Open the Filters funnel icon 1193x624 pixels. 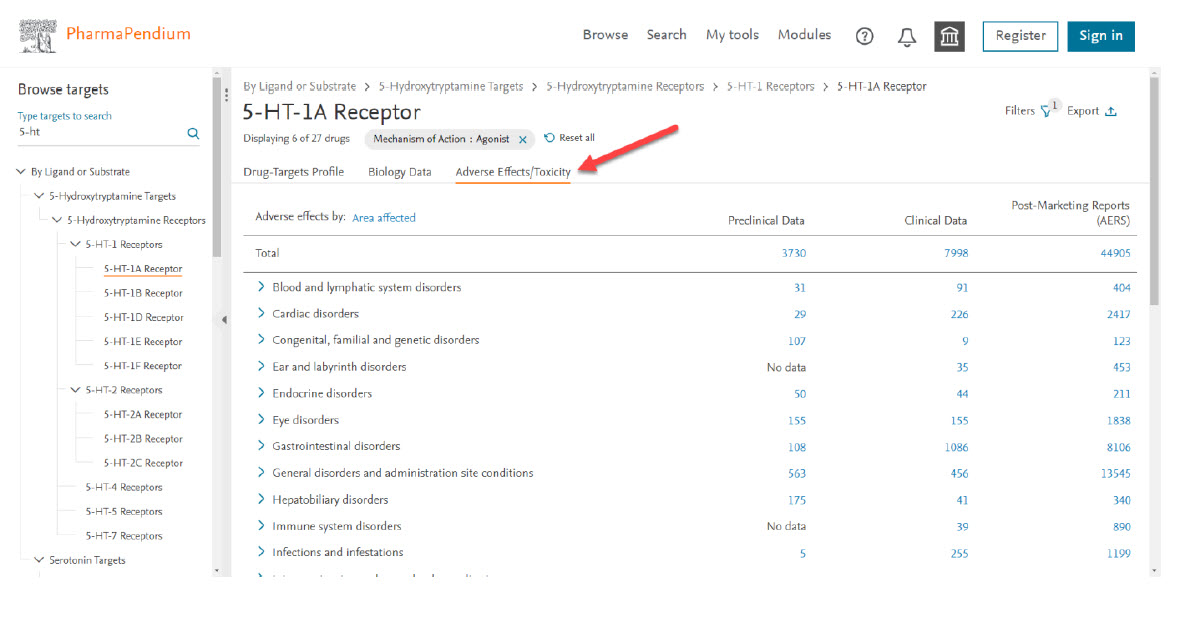pyautogui.click(x=1046, y=111)
